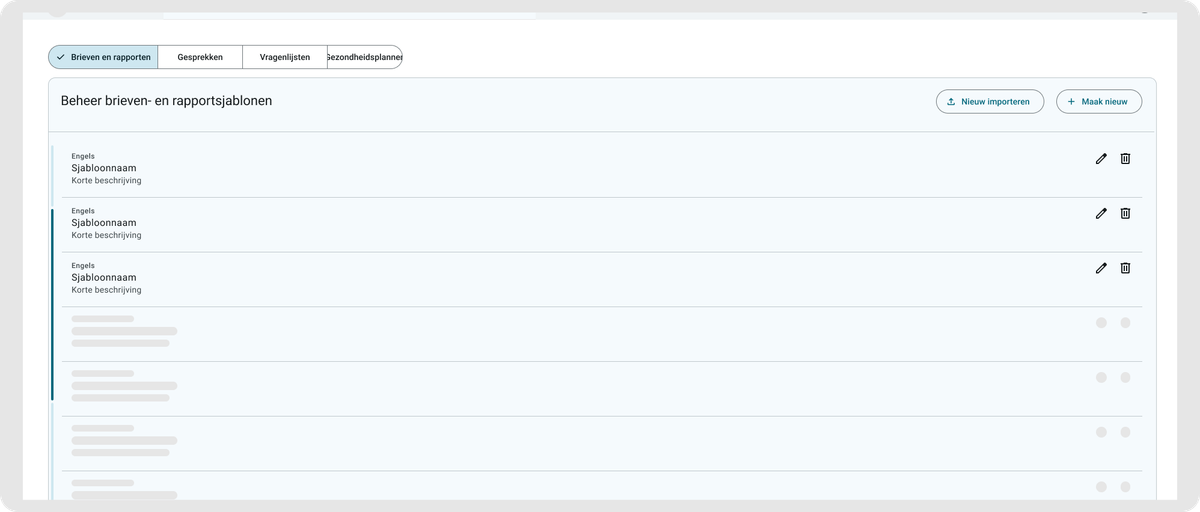The width and height of the screenshot is (1200, 512).
Task: Open the first Sjabloonnaam template row
Action: pos(104,168)
